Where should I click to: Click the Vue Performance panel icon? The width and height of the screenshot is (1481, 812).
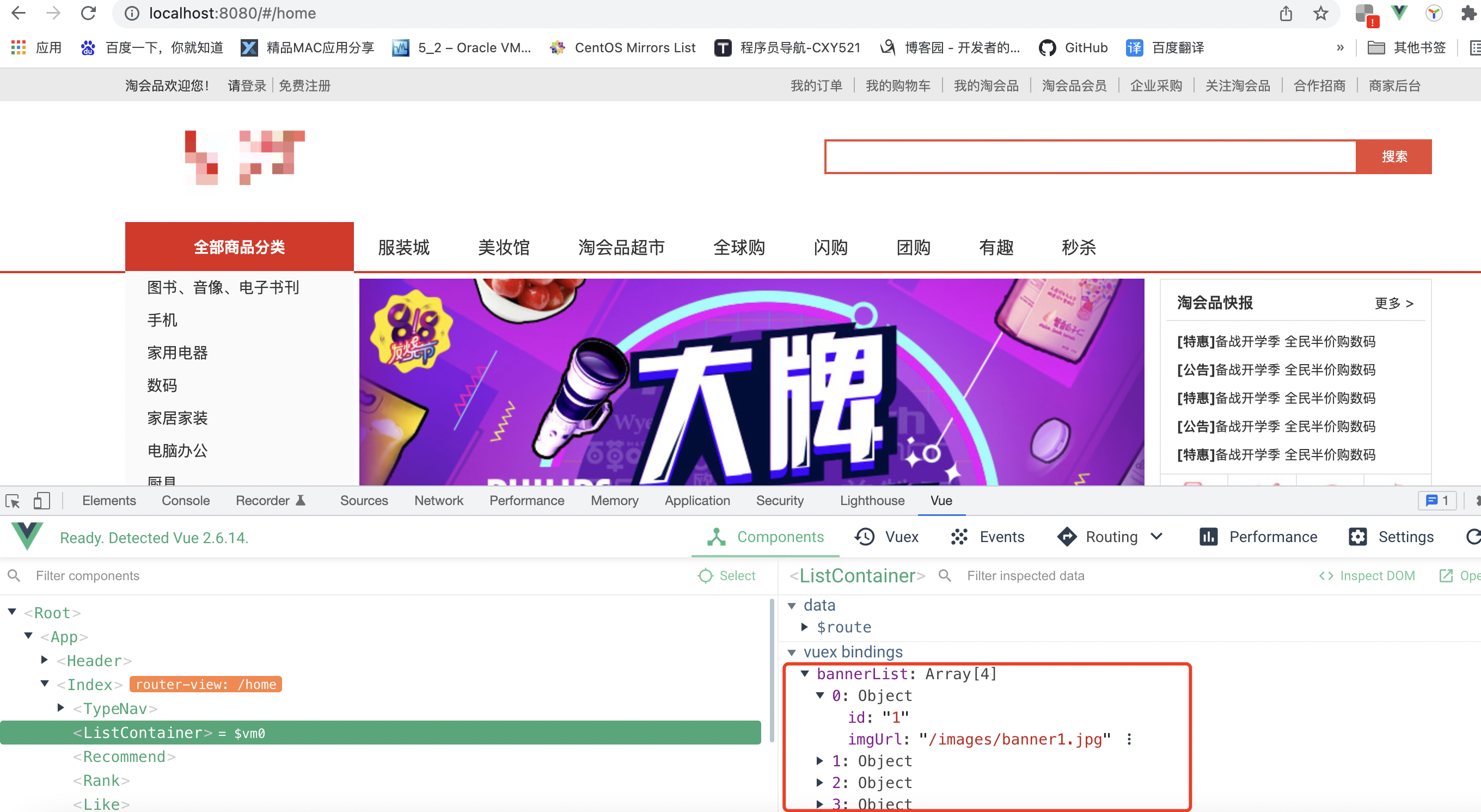pos(1208,537)
